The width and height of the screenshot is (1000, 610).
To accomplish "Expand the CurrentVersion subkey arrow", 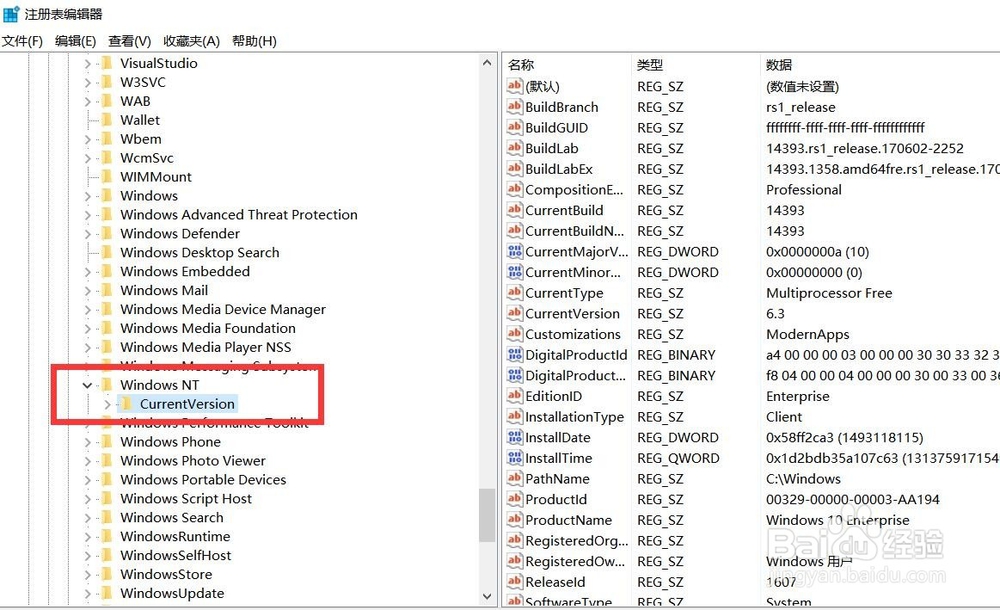I will [x=108, y=404].
